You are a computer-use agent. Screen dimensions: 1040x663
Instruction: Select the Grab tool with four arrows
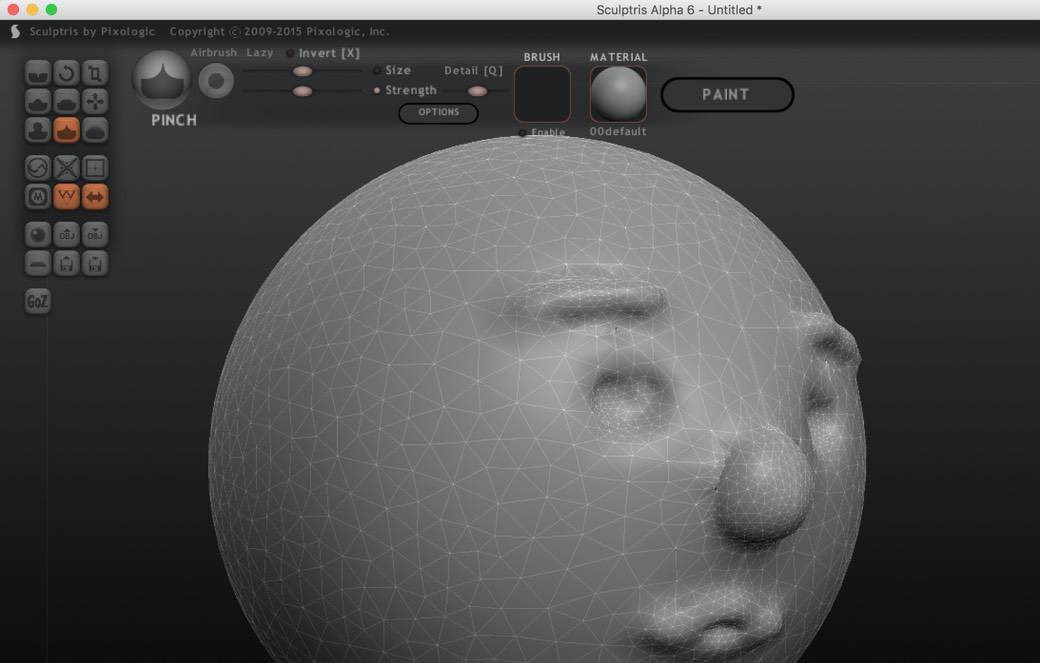95,101
